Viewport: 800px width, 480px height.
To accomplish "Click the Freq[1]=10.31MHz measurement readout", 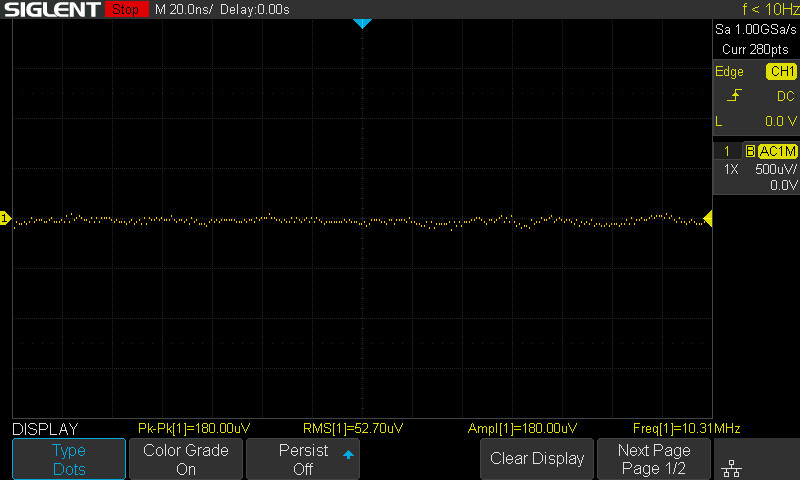I will click(x=686, y=428).
